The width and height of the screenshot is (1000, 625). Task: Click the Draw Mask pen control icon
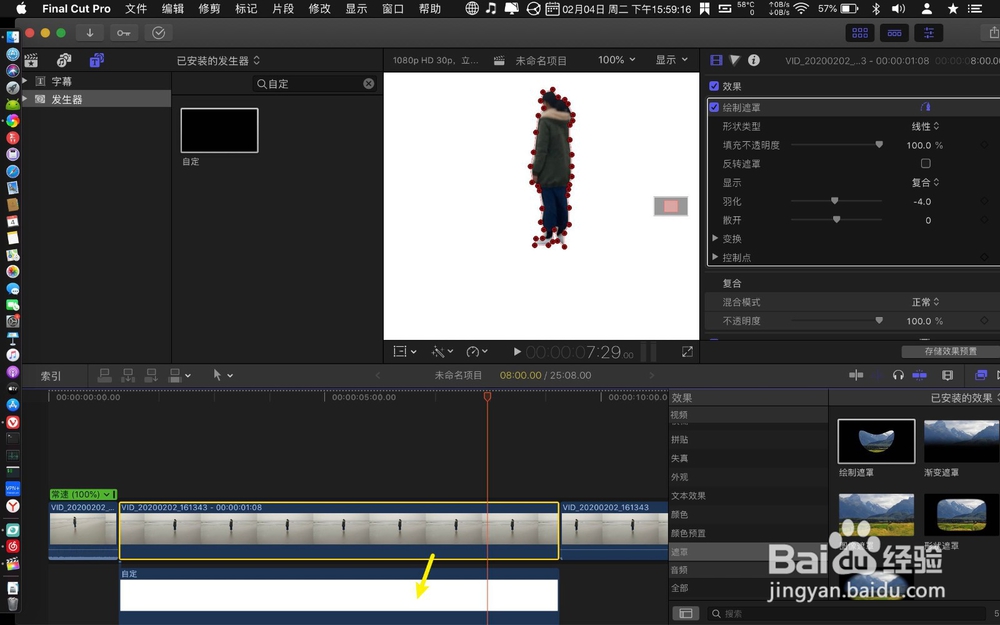pyautogui.click(x=925, y=107)
